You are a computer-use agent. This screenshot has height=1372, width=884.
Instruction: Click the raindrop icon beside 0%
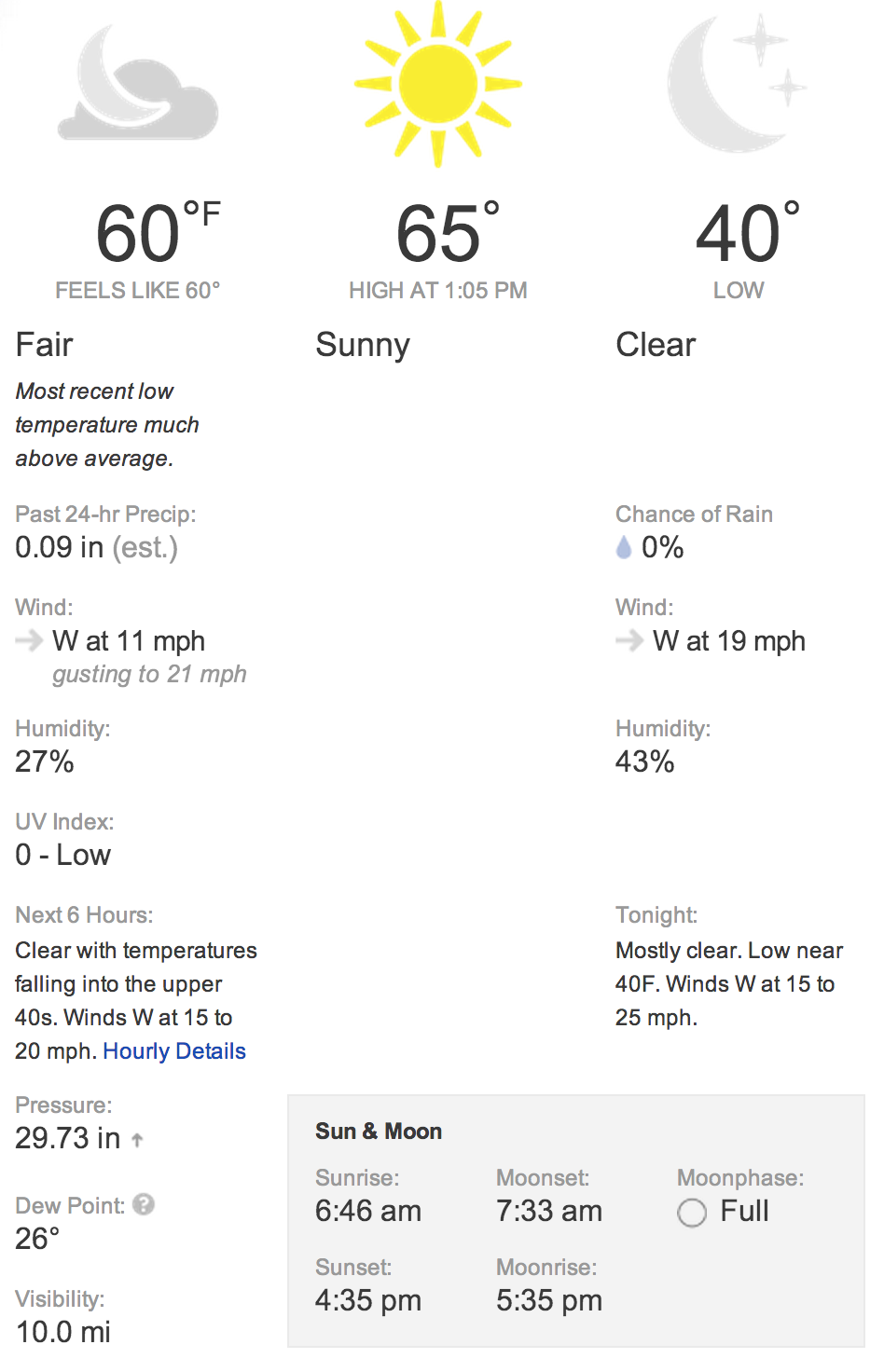pos(624,548)
